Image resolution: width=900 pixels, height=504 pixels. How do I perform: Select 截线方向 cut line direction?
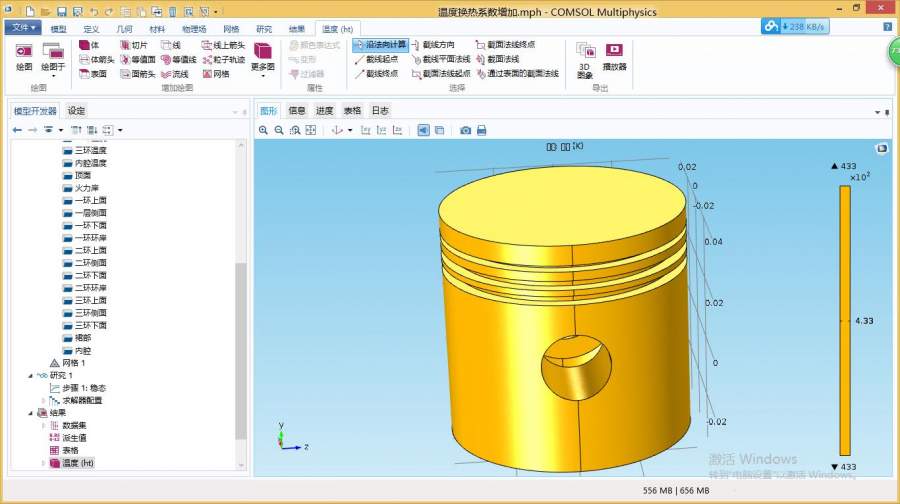(x=433, y=45)
